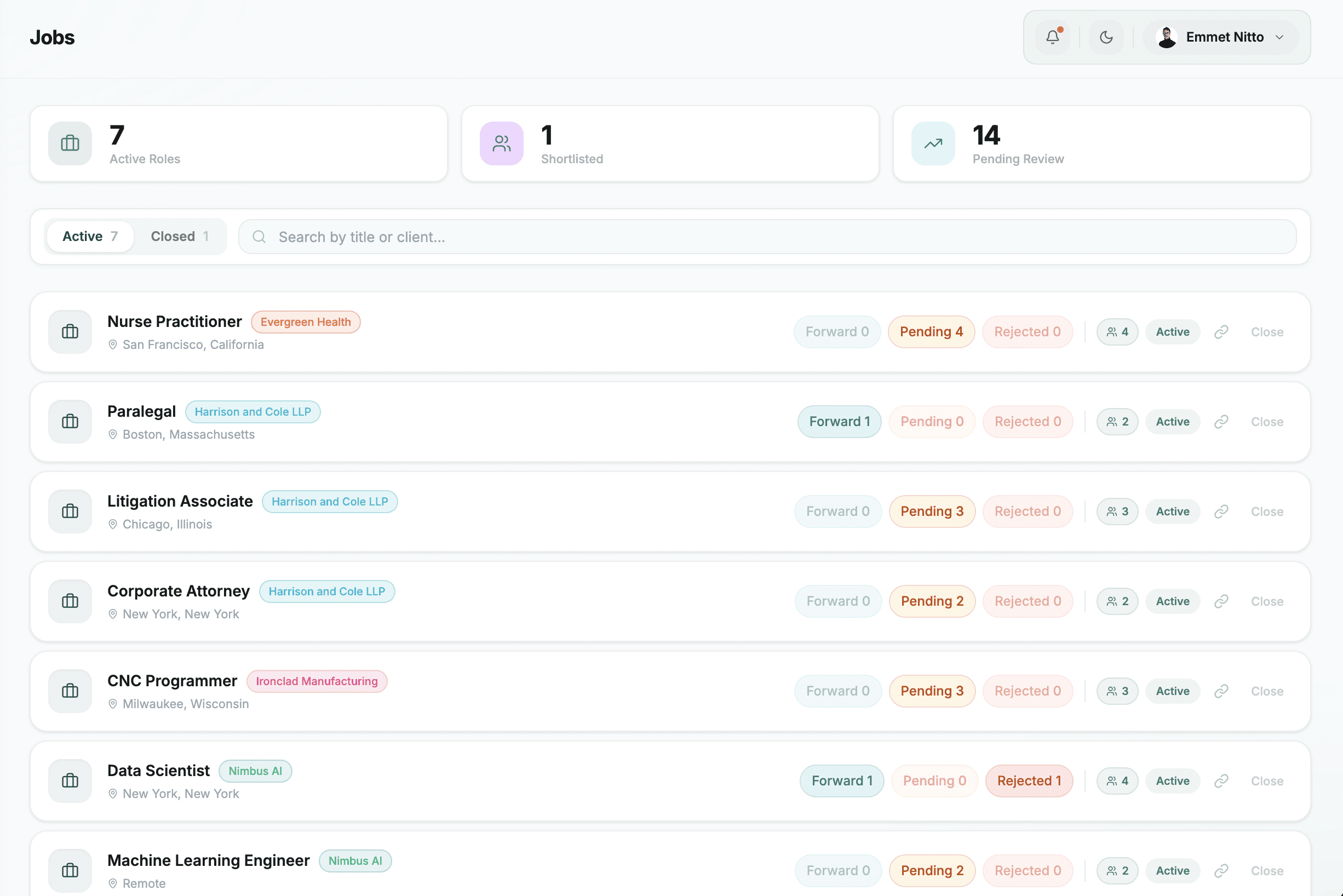Switch to the Closed jobs tab
This screenshot has width=1343, height=896.
[180, 236]
